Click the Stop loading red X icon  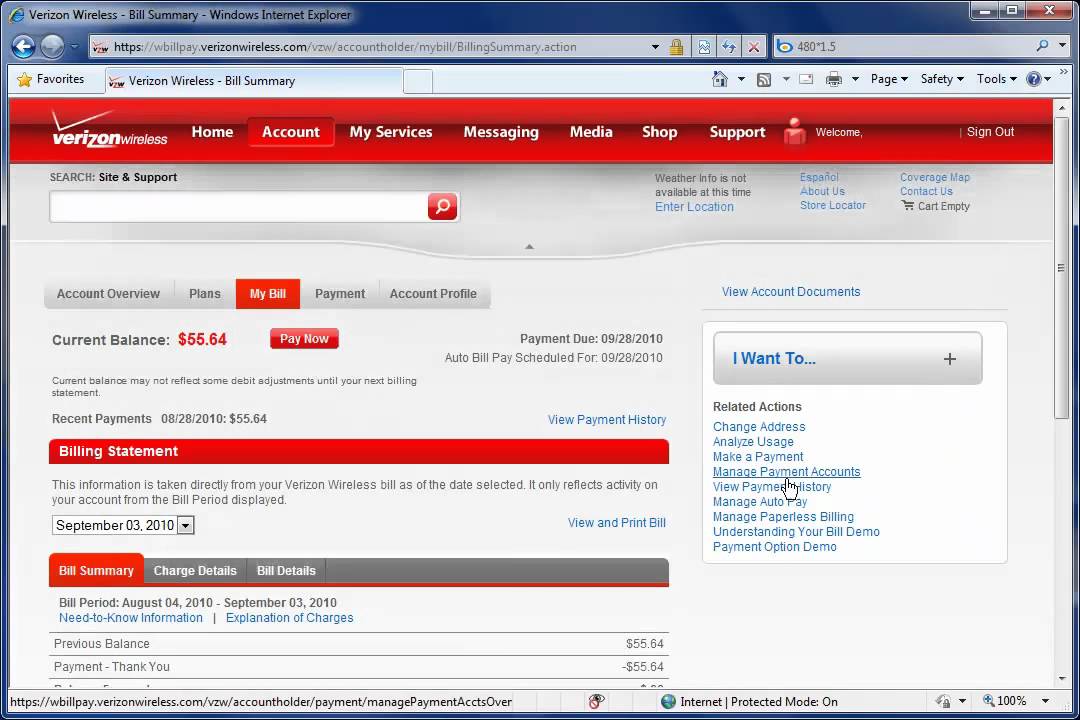coord(754,47)
